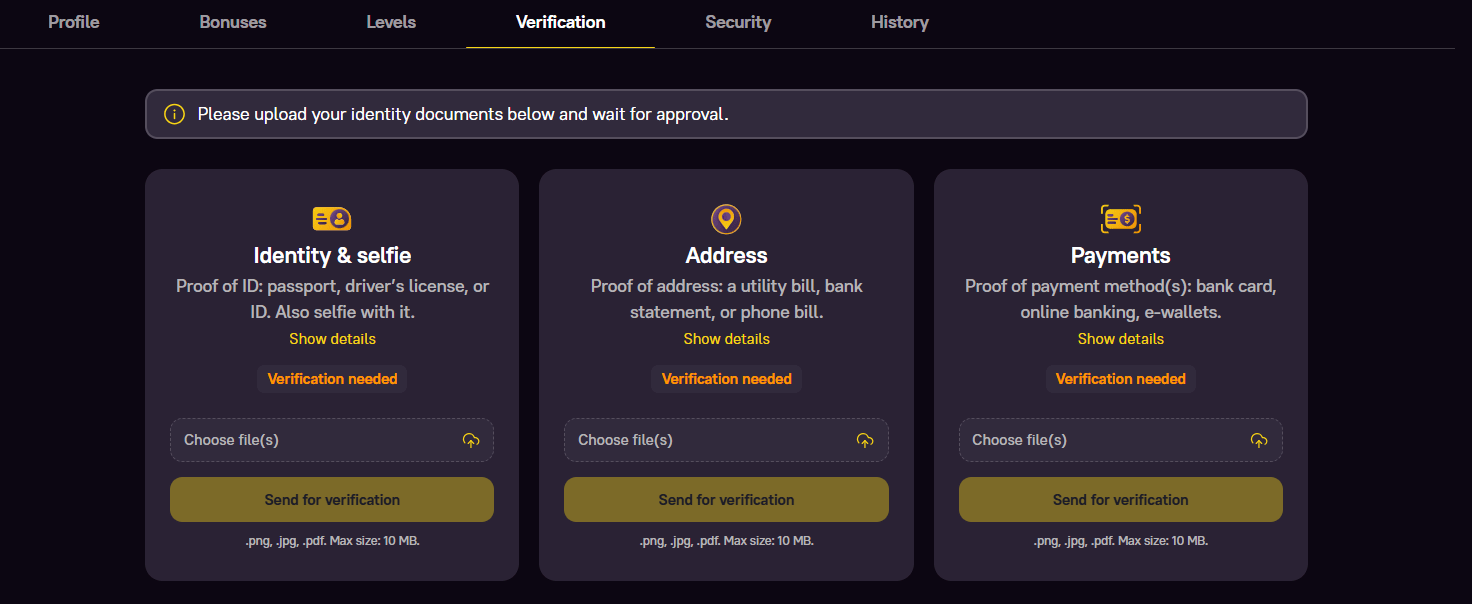Send identity documents for verification

[332, 499]
